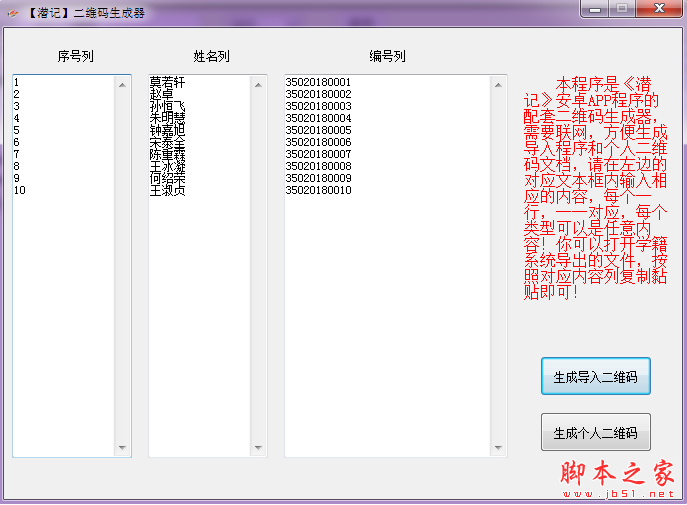687x505 pixels.
Task: Click the 编号列 column label
Action: coord(387,56)
